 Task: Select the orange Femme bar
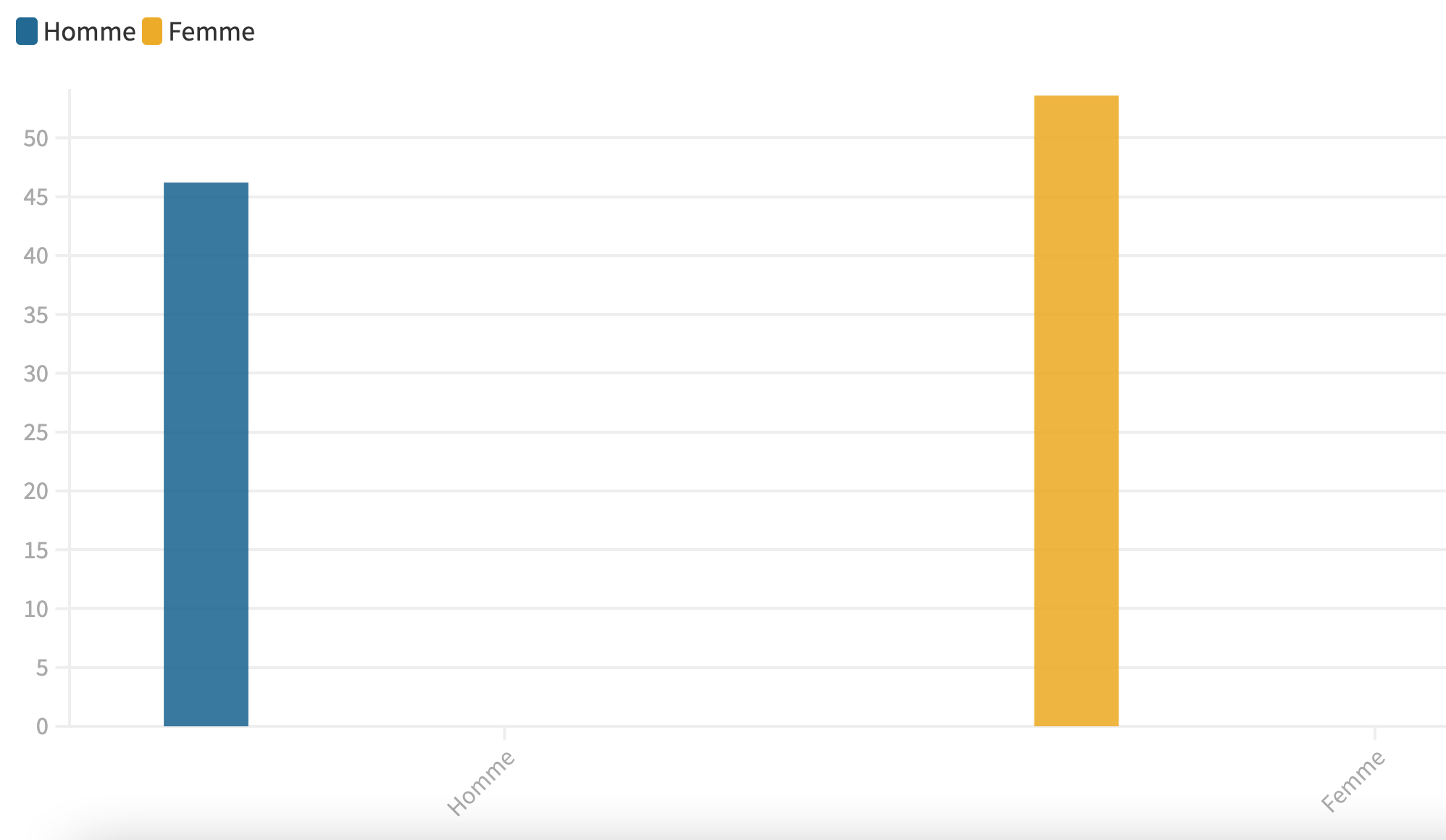pos(1076,411)
